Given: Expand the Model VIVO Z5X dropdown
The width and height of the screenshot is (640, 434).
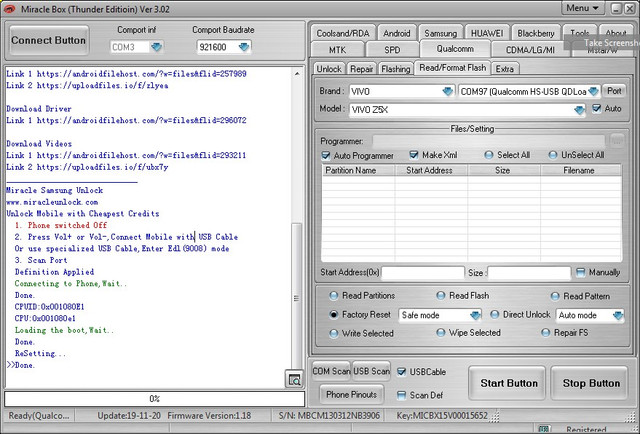Looking at the screenshot, I should point(579,110).
